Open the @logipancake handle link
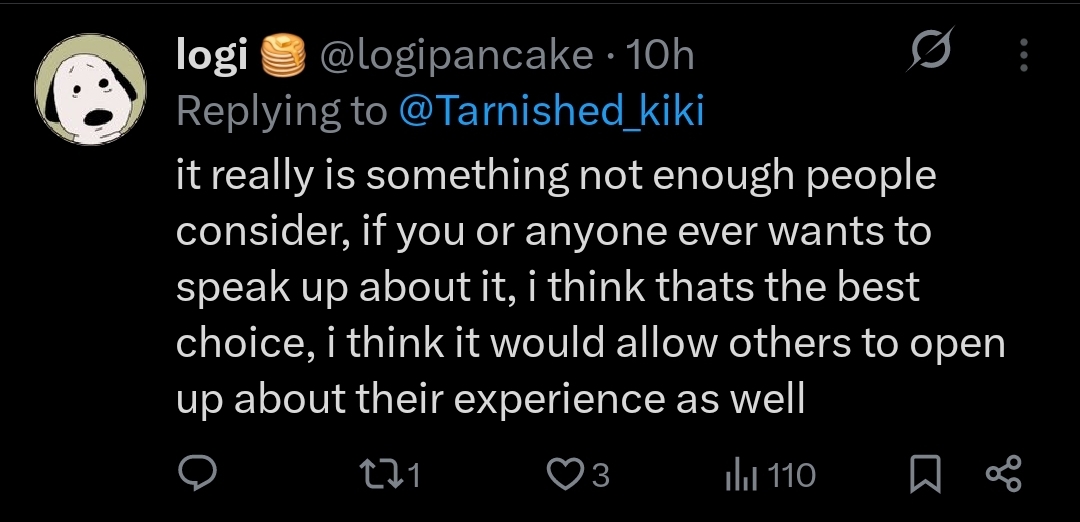This screenshot has height=522, width=1080. point(455,56)
